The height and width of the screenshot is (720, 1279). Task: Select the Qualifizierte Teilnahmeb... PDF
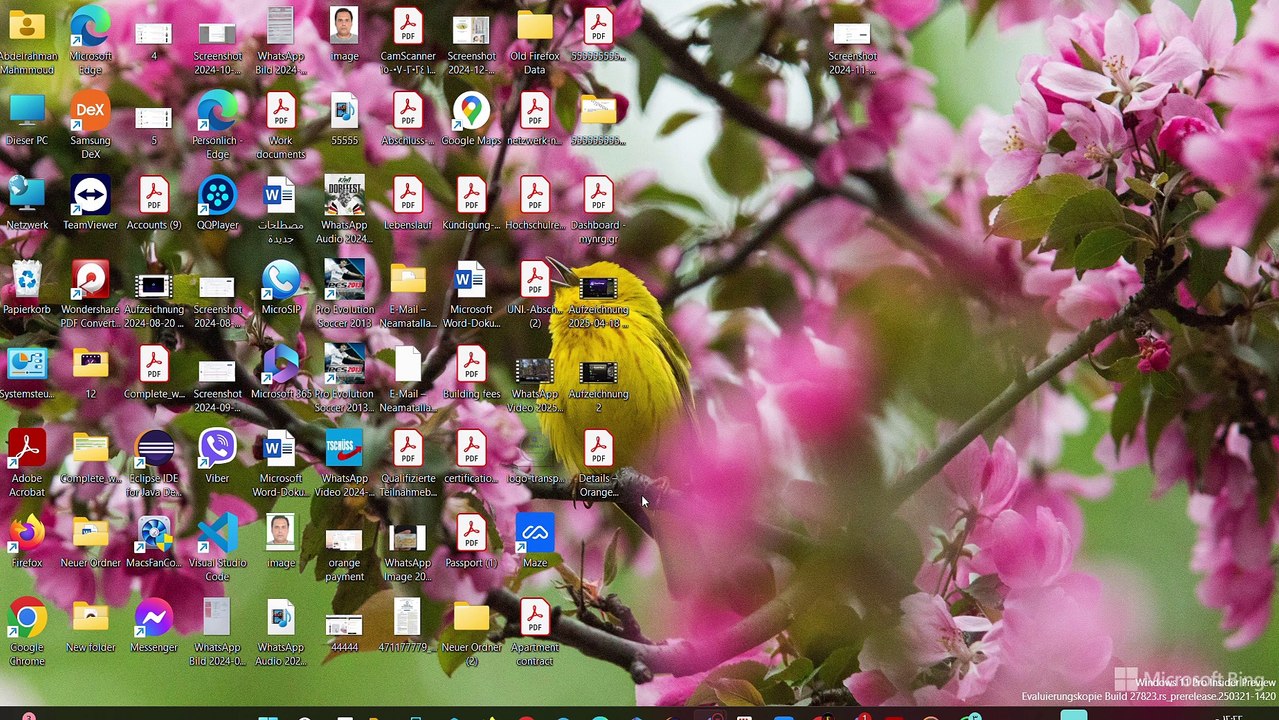coord(407,463)
